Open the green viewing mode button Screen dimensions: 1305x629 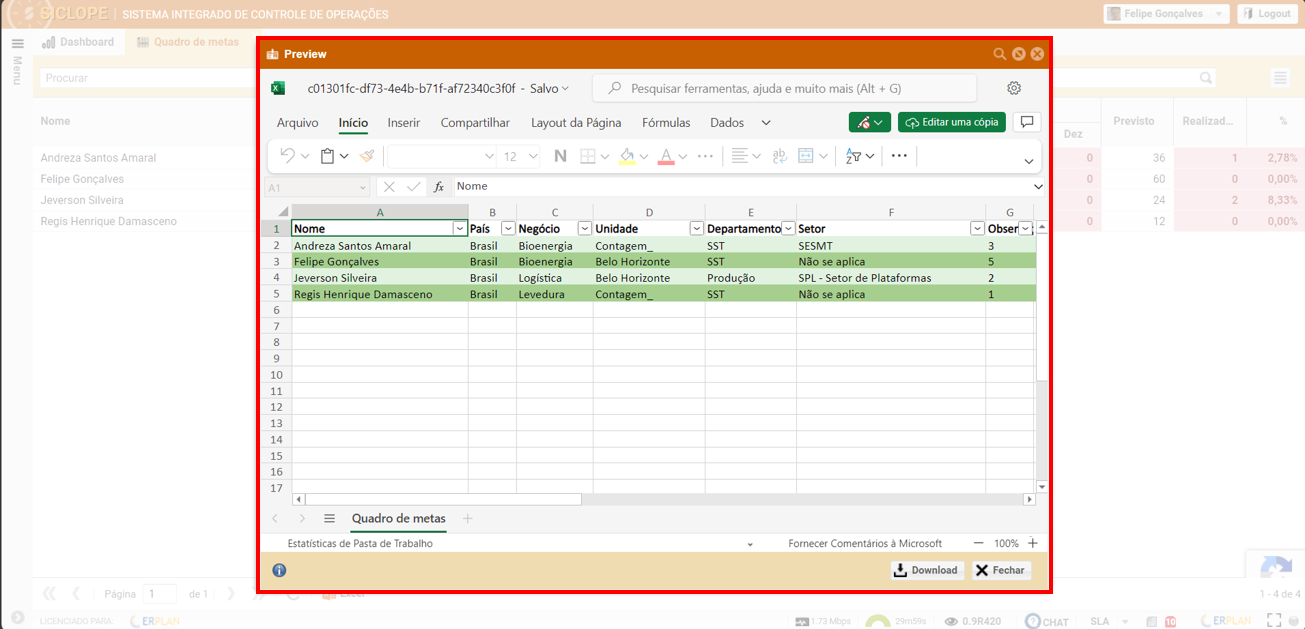coord(869,122)
